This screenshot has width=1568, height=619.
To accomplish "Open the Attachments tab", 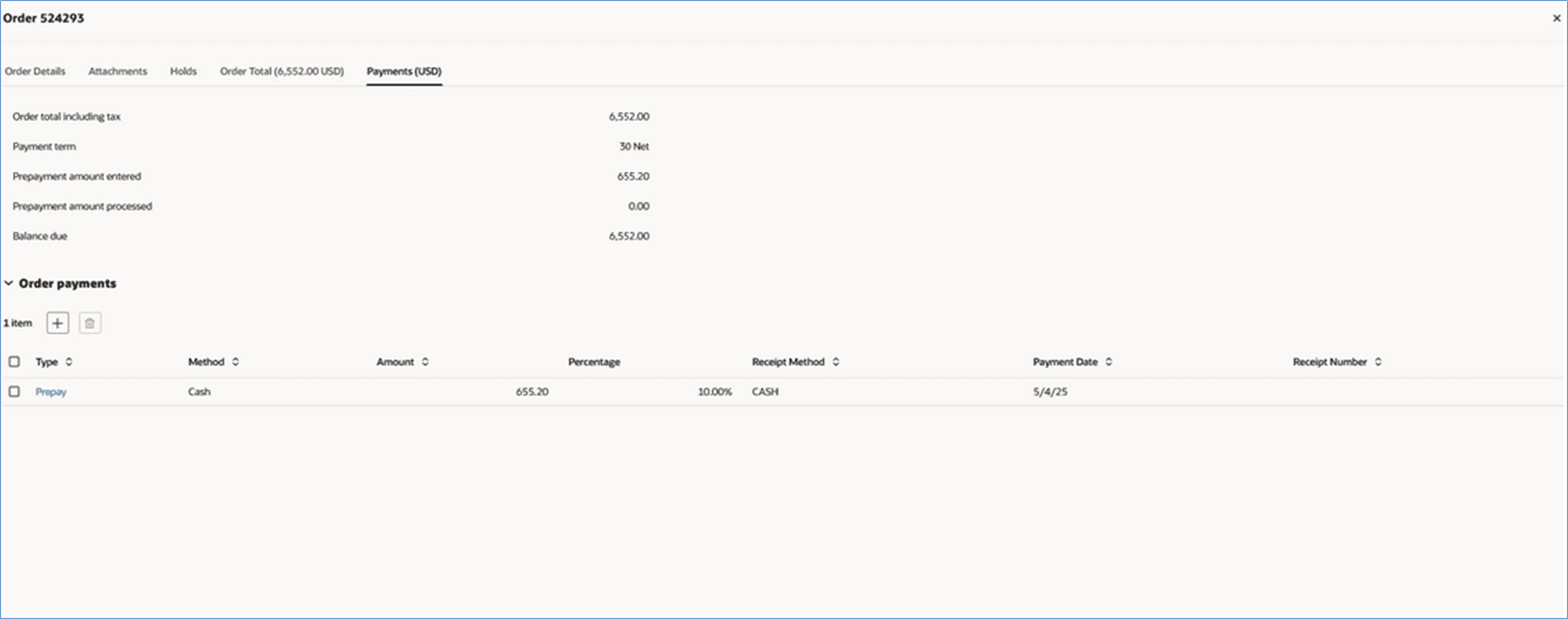I will pyautogui.click(x=117, y=71).
